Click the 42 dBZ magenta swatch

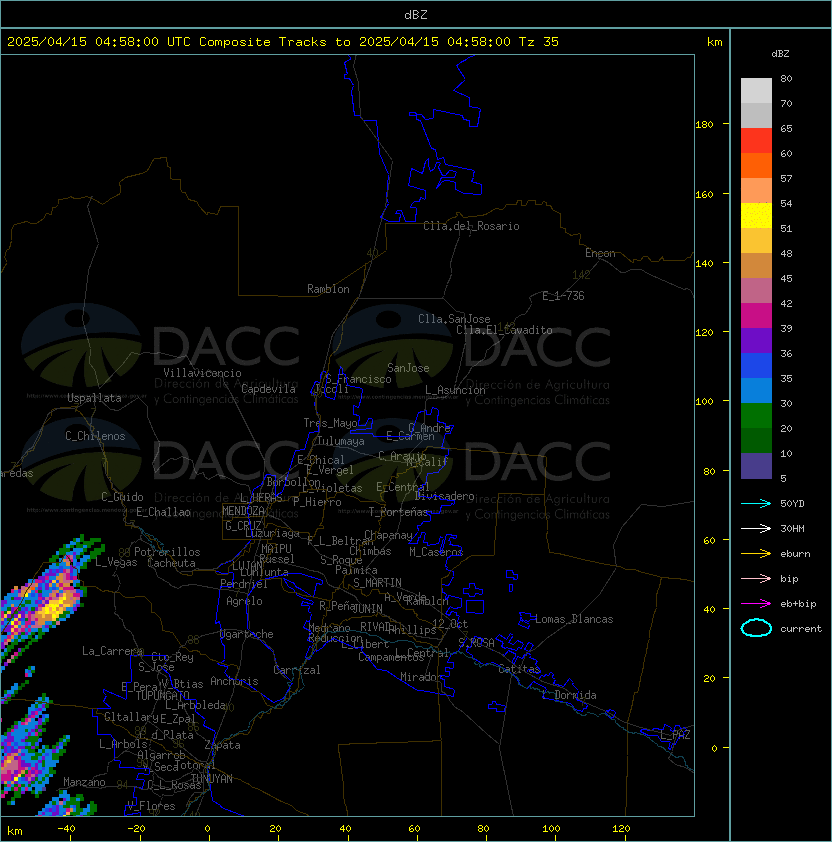756,316
